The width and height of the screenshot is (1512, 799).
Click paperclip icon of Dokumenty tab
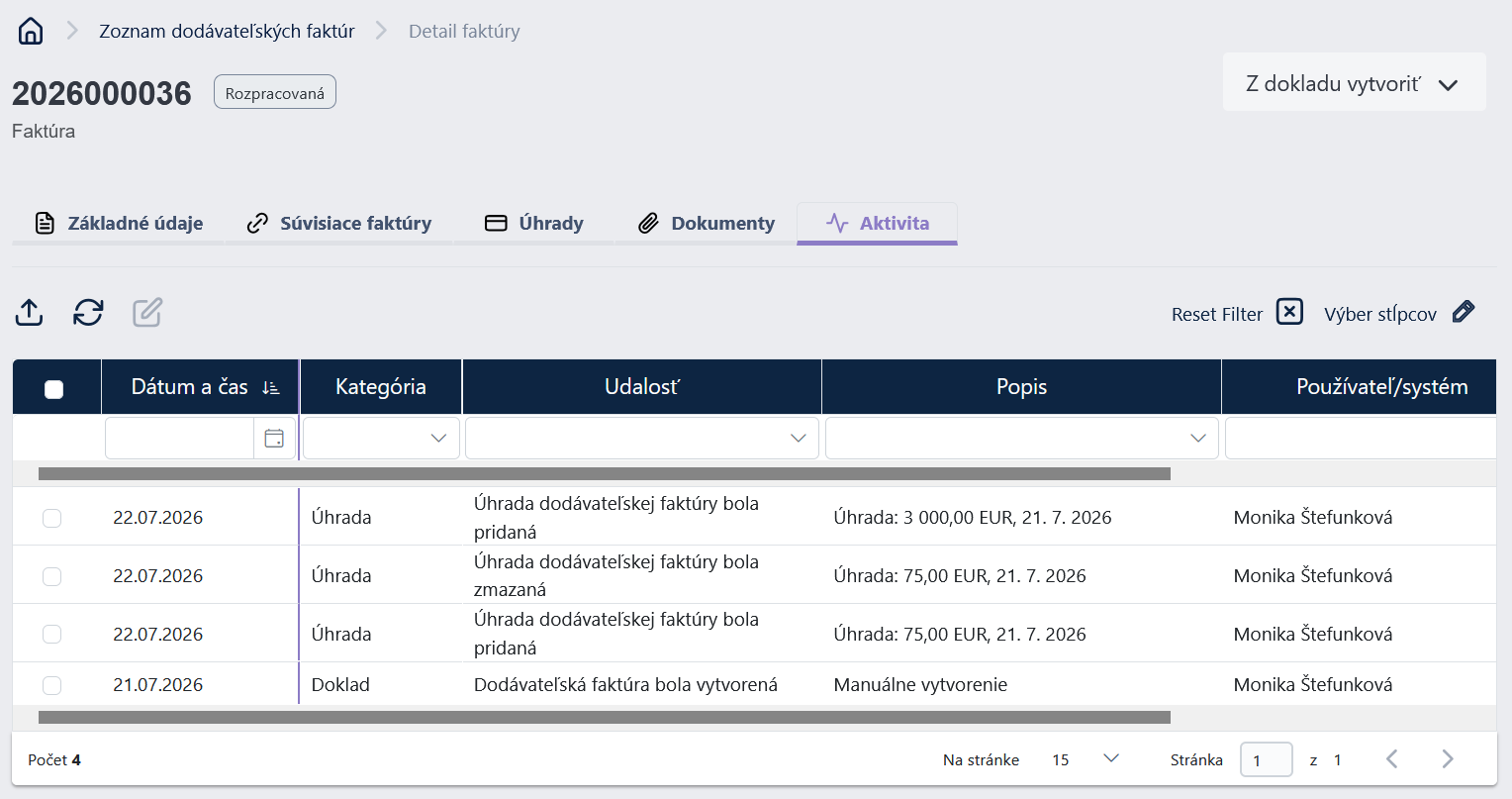click(648, 223)
